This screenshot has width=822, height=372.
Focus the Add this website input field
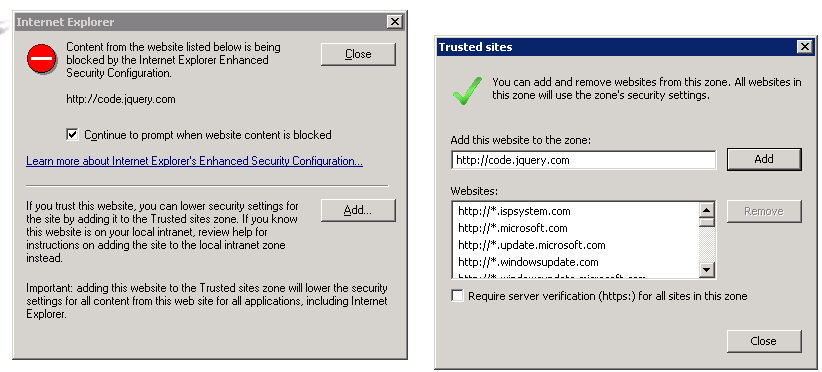point(583,160)
